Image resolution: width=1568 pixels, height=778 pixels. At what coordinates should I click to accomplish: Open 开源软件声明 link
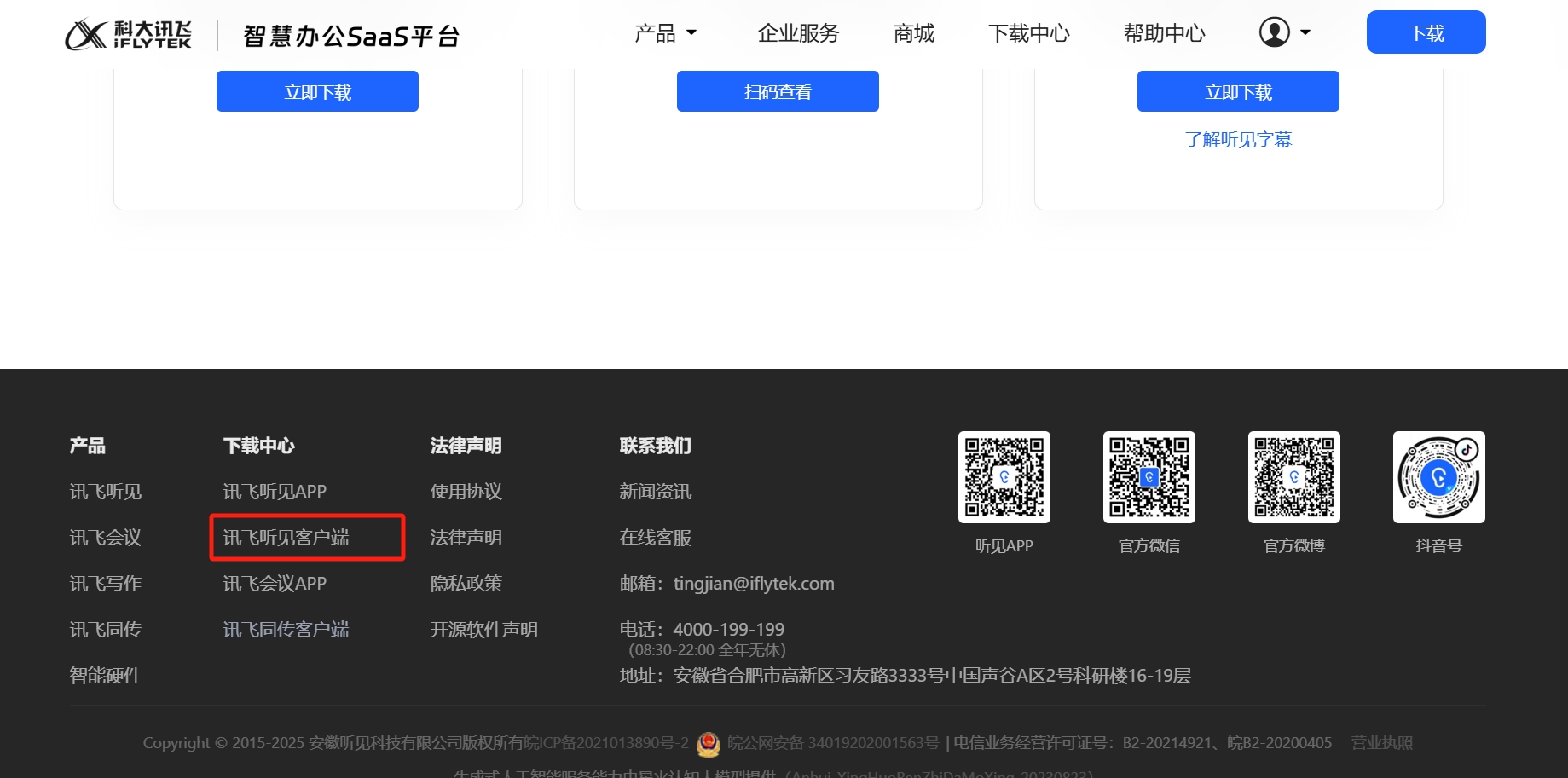[484, 630]
